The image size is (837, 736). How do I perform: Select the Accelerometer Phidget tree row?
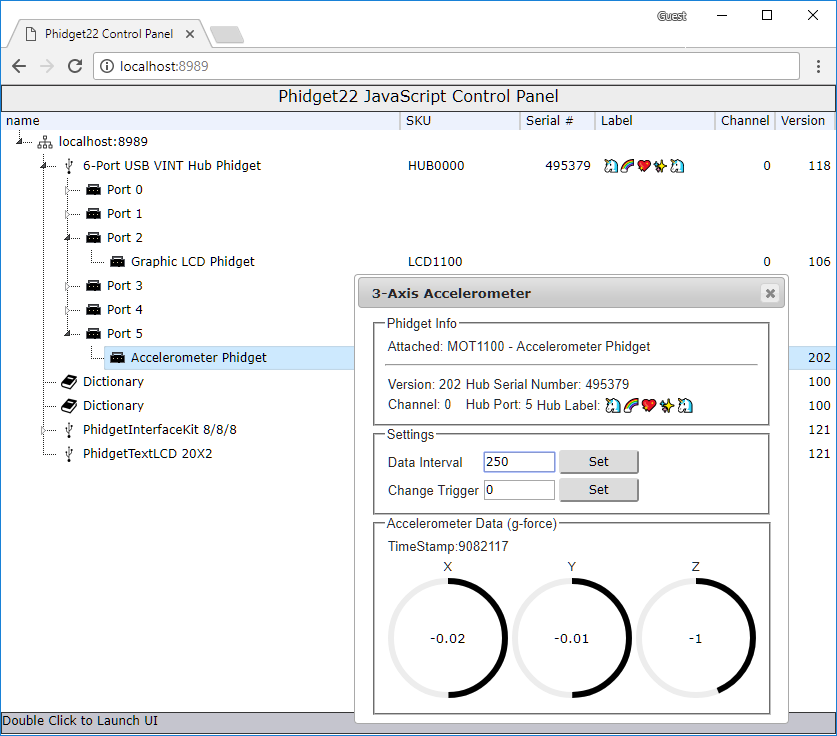pos(230,358)
